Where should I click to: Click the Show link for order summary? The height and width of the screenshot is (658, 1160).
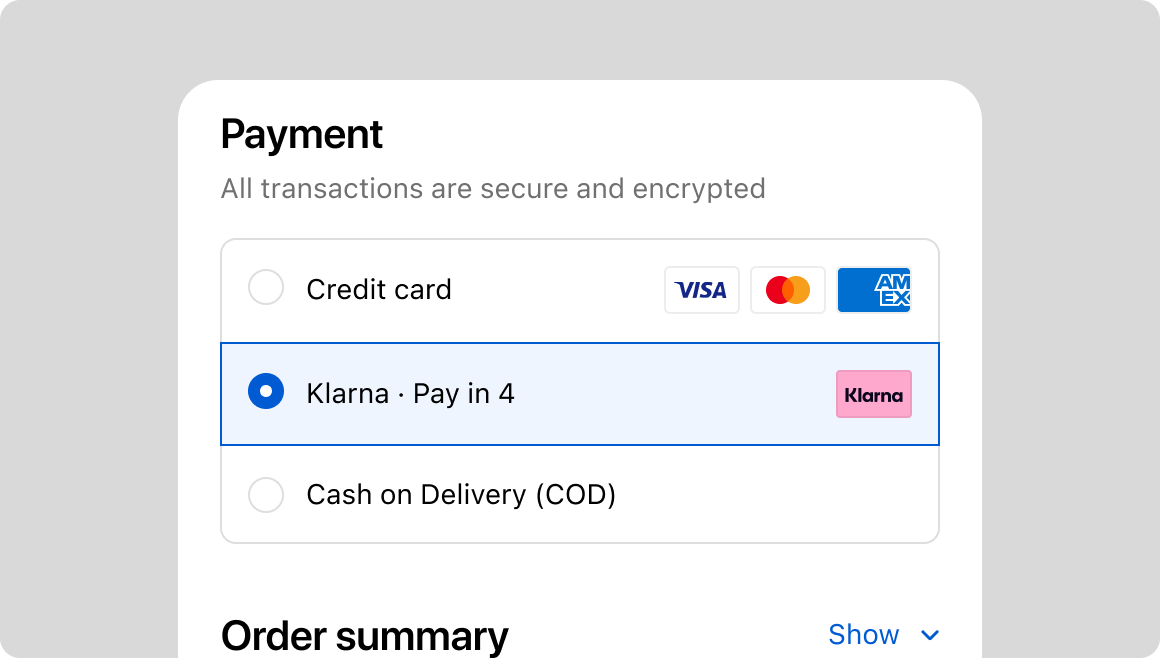click(x=864, y=635)
